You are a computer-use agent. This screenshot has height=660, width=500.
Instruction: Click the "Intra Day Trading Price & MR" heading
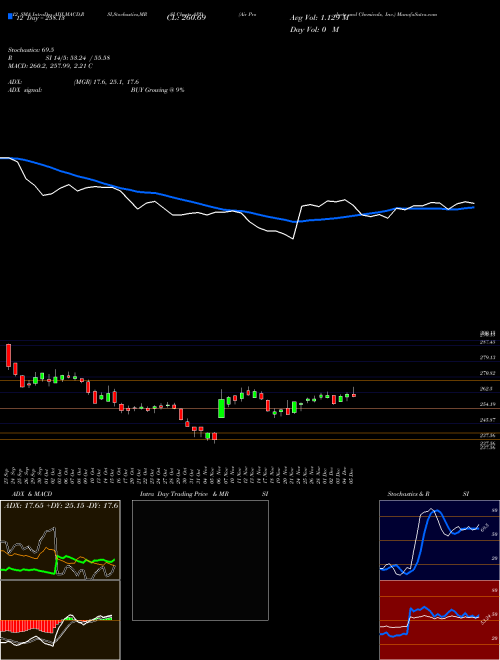tap(184, 494)
